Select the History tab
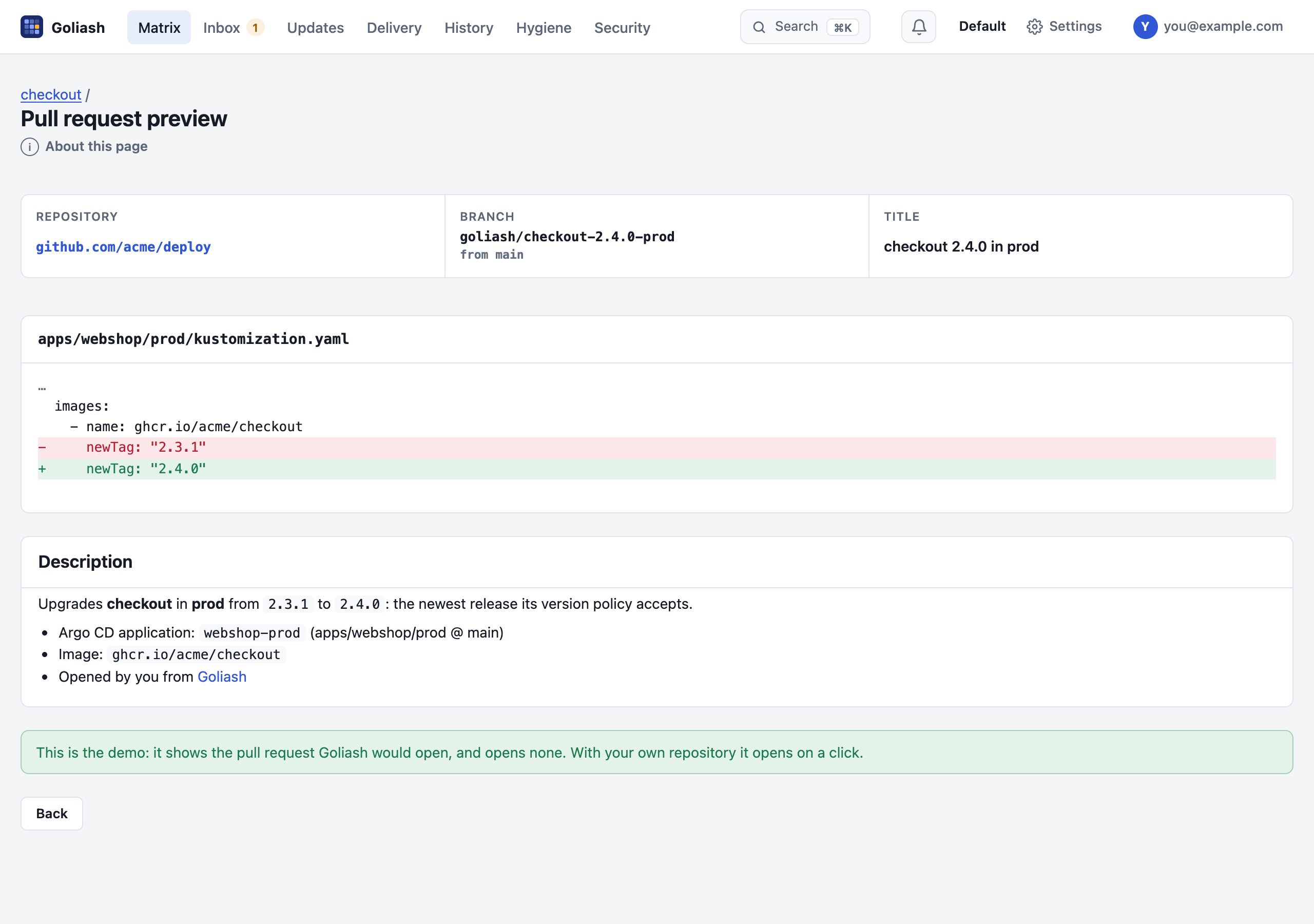This screenshot has height=924, width=1314. point(469,28)
